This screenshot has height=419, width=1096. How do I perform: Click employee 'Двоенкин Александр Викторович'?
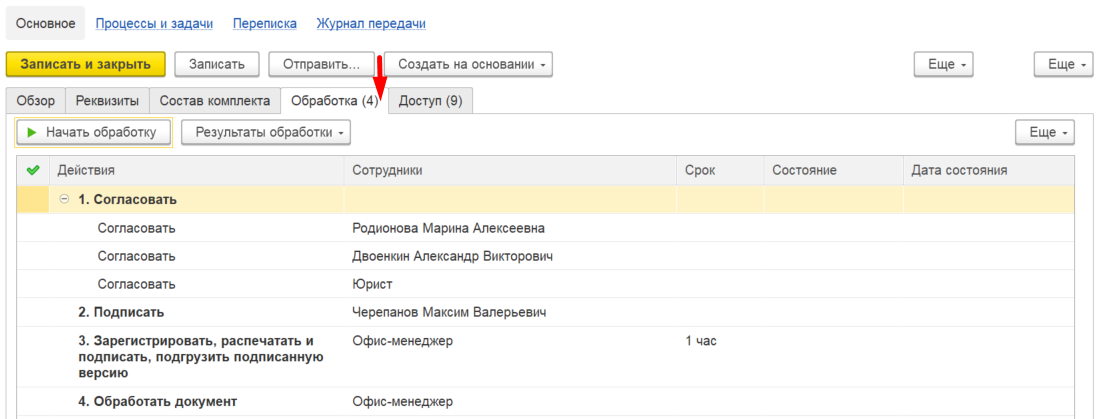pos(452,256)
